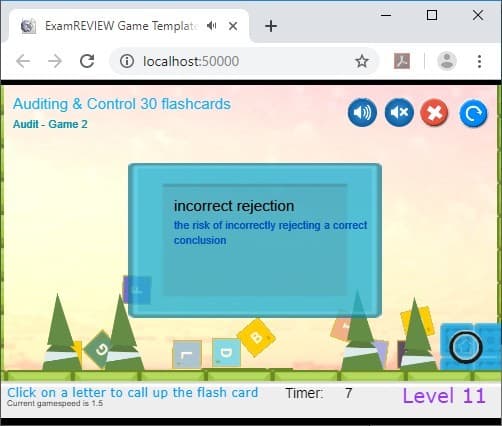The height and width of the screenshot is (426, 502).
Task: Bookmark this page with star icon
Action: click(x=362, y=61)
